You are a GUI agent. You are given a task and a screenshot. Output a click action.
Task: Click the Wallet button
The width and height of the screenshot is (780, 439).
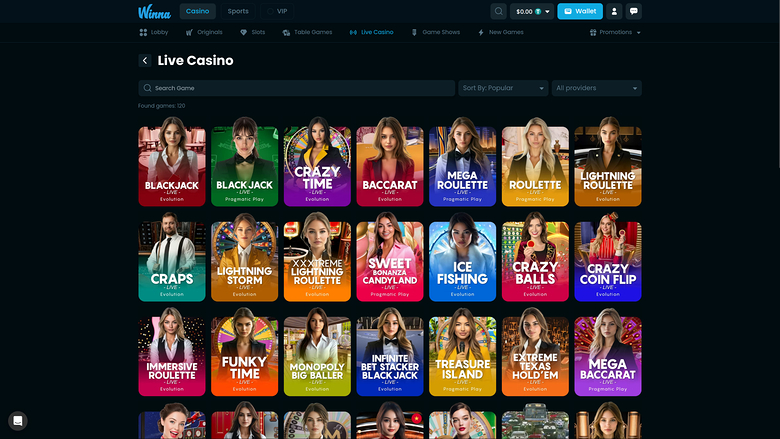(x=580, y=11)
